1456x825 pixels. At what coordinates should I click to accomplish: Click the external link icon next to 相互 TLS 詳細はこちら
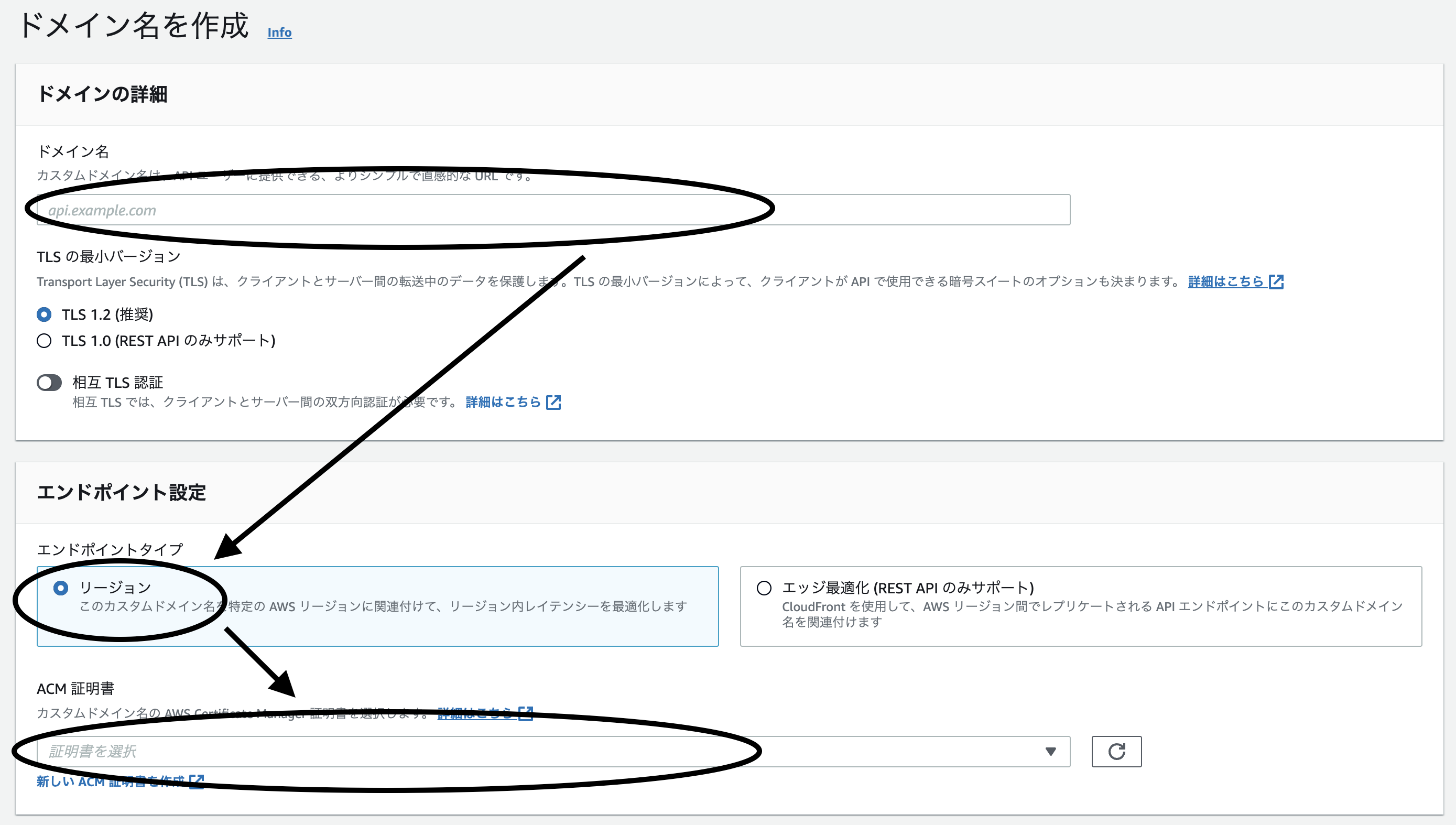[553, 403]
